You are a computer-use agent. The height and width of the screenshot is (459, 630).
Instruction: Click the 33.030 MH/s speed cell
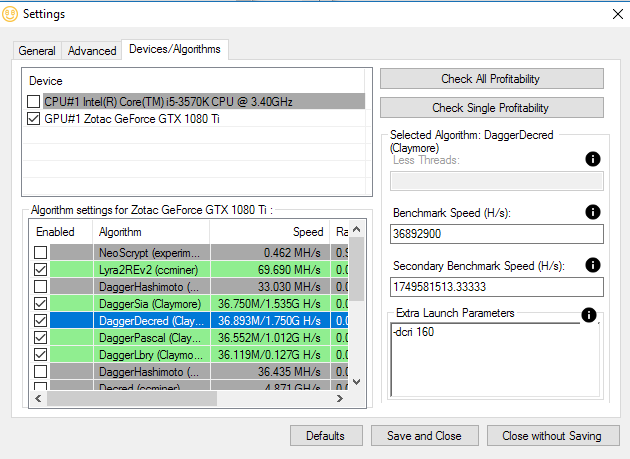[x=270, y=287]
